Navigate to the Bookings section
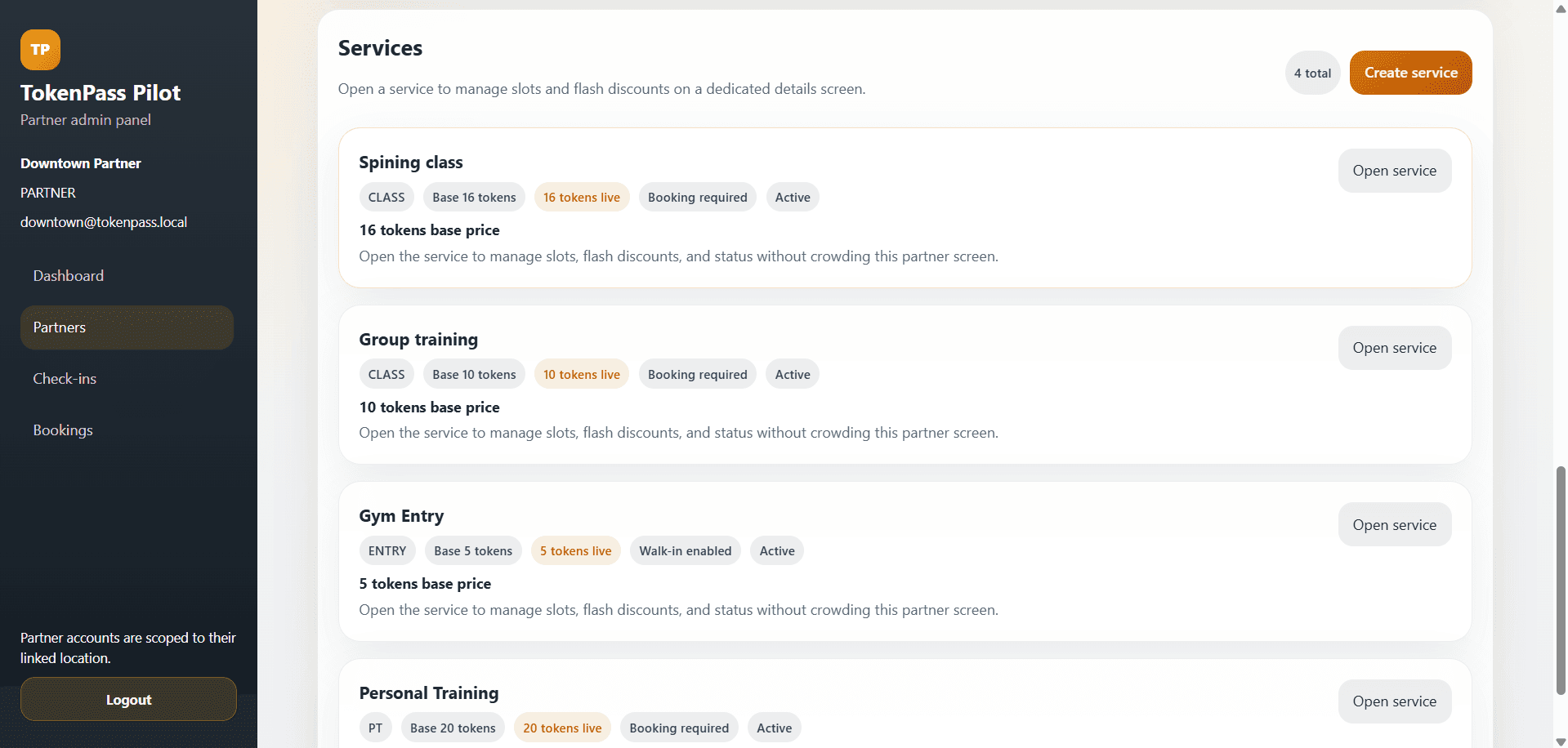1568x748 pixels. (x=62, y=430)
